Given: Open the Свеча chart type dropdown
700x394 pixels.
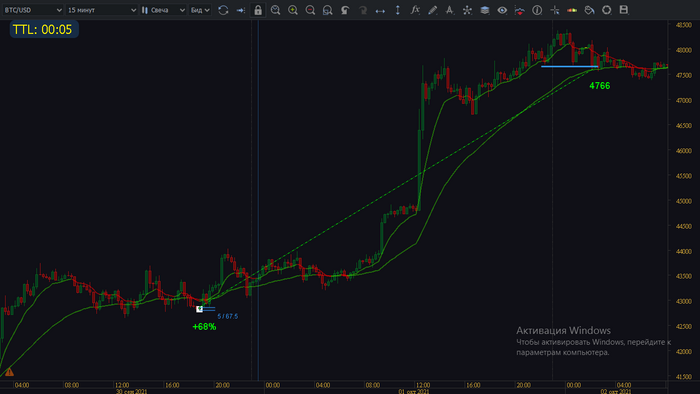Looking at the screenshot, I should point(163,10).
